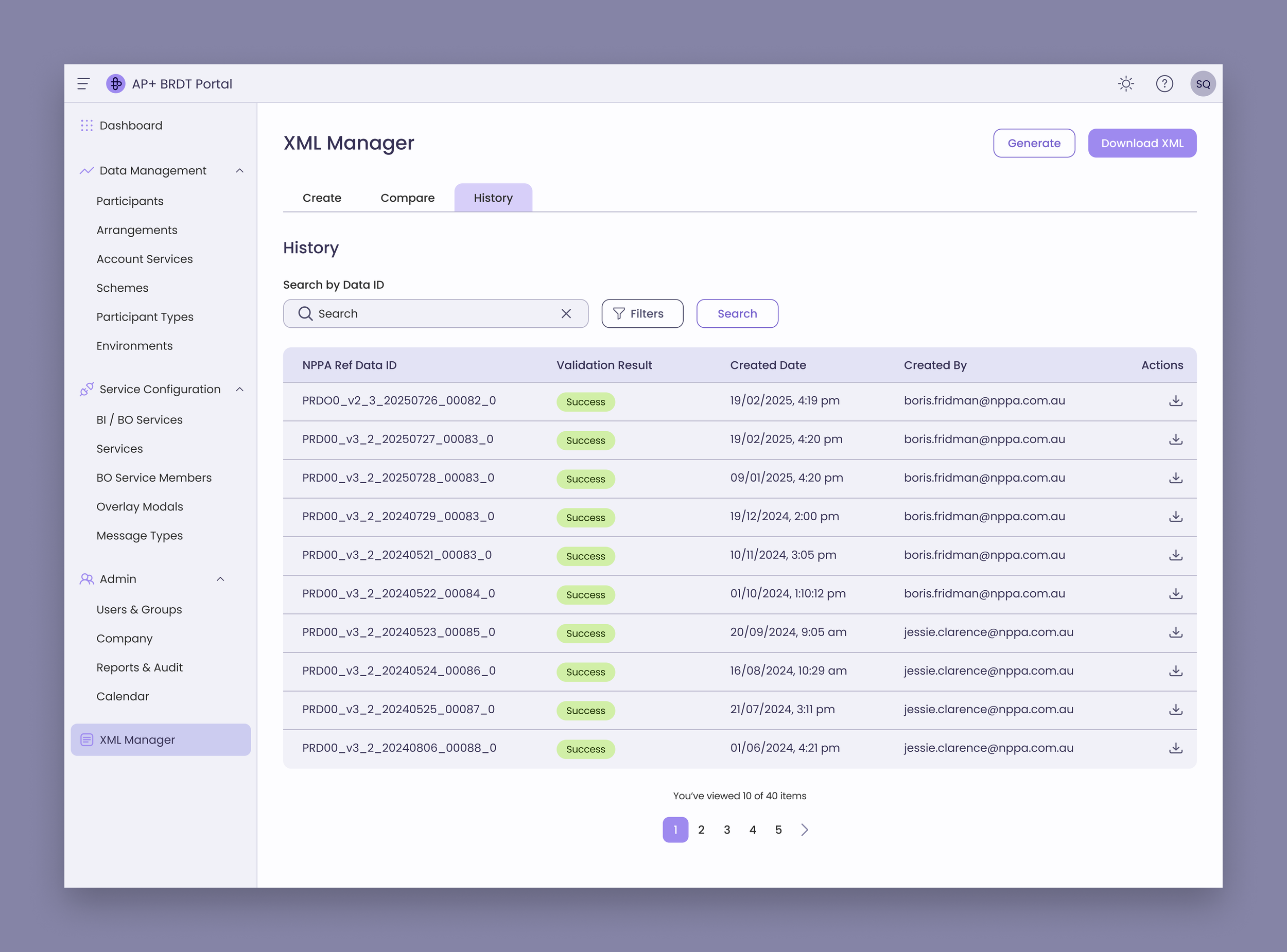Toggle the light/dark theme sun icon
1287x952 pixels.
click(x=1126, y=84)
